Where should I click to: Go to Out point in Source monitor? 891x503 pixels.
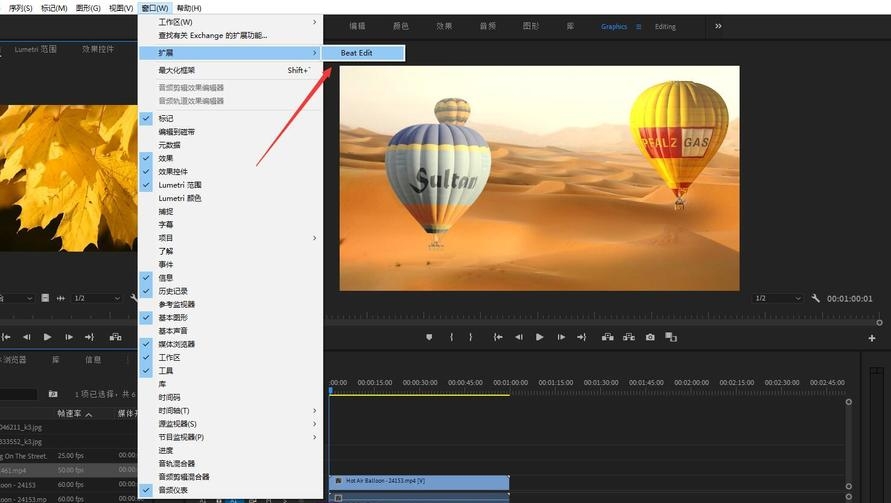pos(89,337)
